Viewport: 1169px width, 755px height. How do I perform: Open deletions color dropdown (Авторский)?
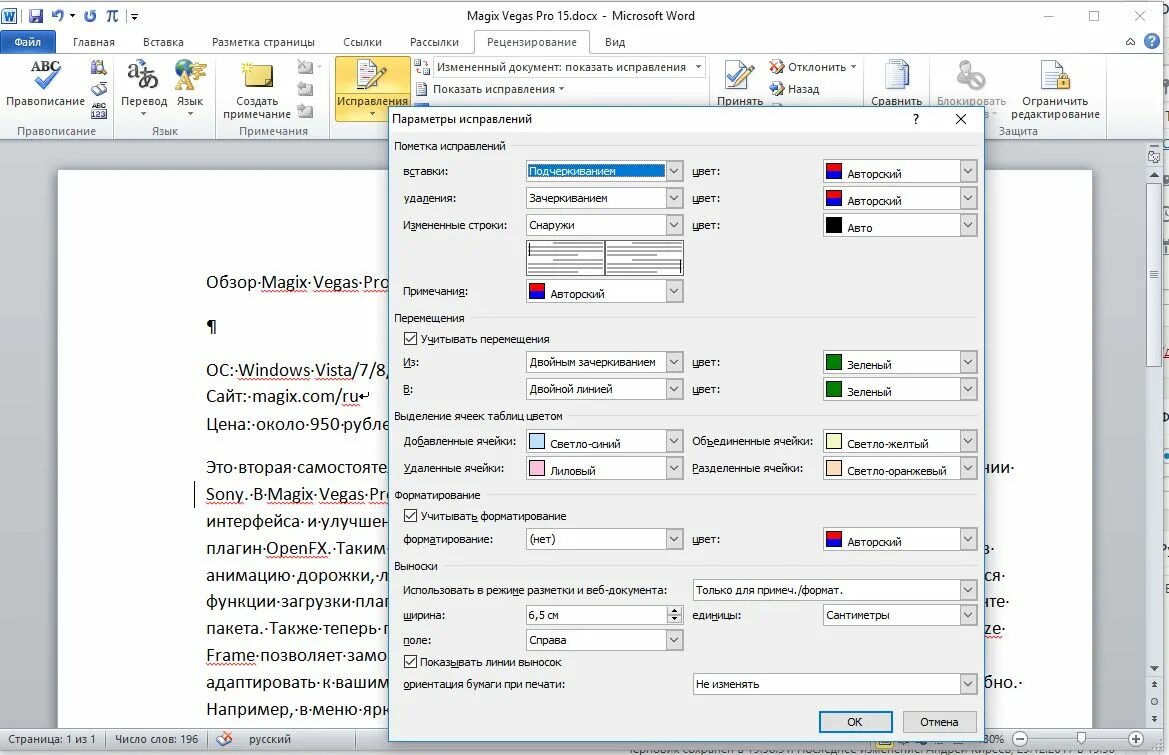click(900, 198)
